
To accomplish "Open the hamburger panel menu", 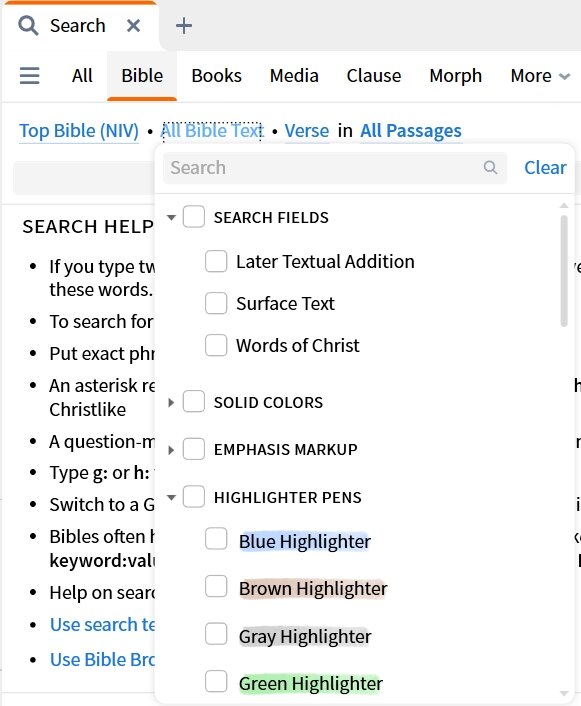I will coord(30,76).
